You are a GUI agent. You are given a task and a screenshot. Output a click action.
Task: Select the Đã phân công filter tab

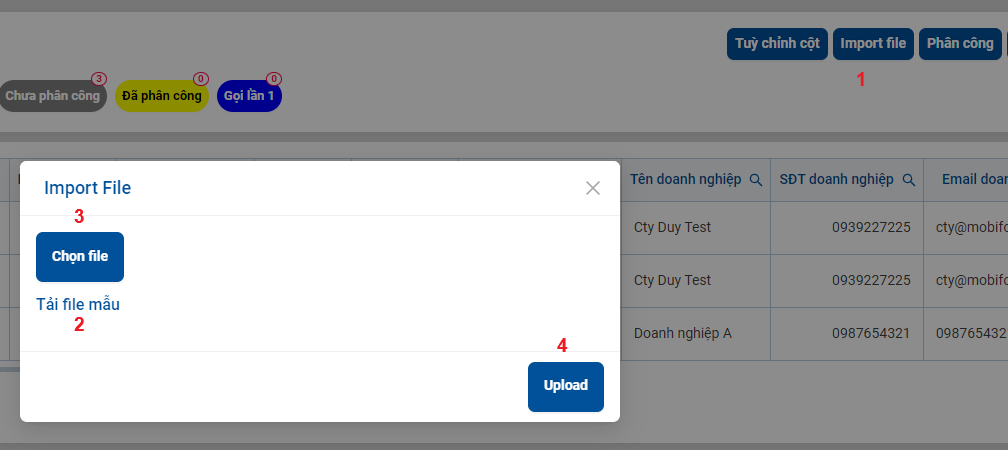(162, 96)
